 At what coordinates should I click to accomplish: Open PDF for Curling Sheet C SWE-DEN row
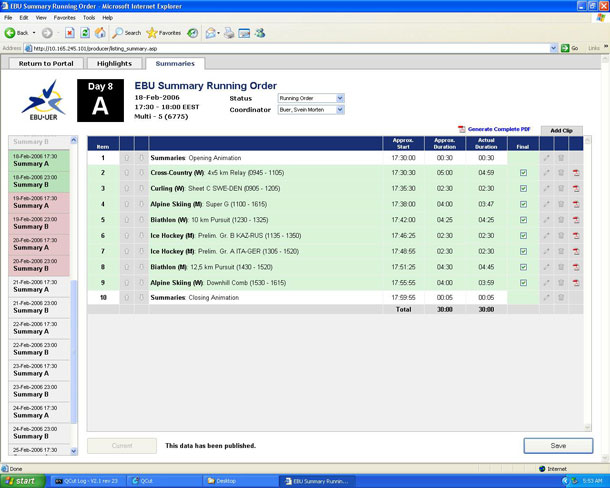(576, 188)
